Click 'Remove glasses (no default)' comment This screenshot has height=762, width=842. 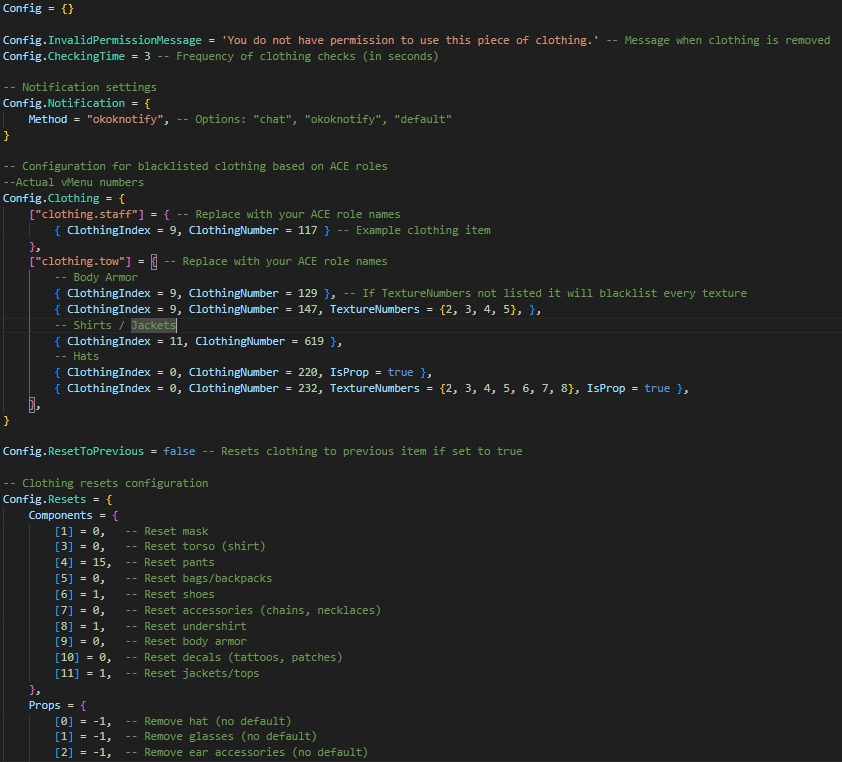[230, 736]
